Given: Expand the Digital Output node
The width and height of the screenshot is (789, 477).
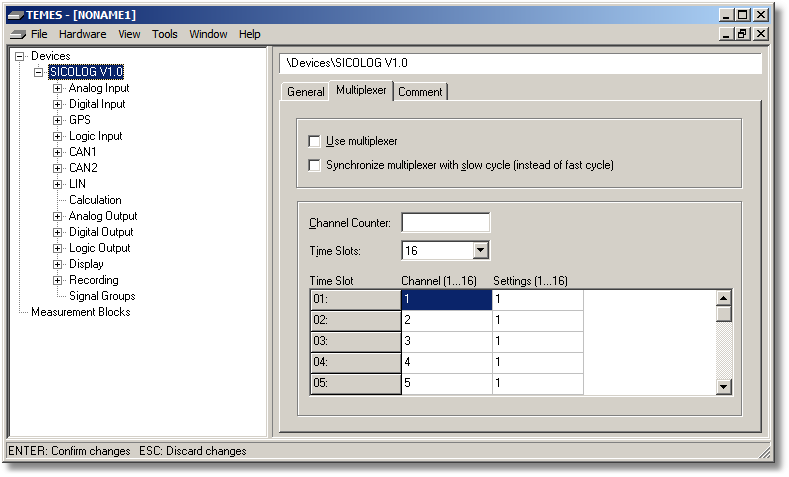Looking at the screenshot, I should 57,232.
